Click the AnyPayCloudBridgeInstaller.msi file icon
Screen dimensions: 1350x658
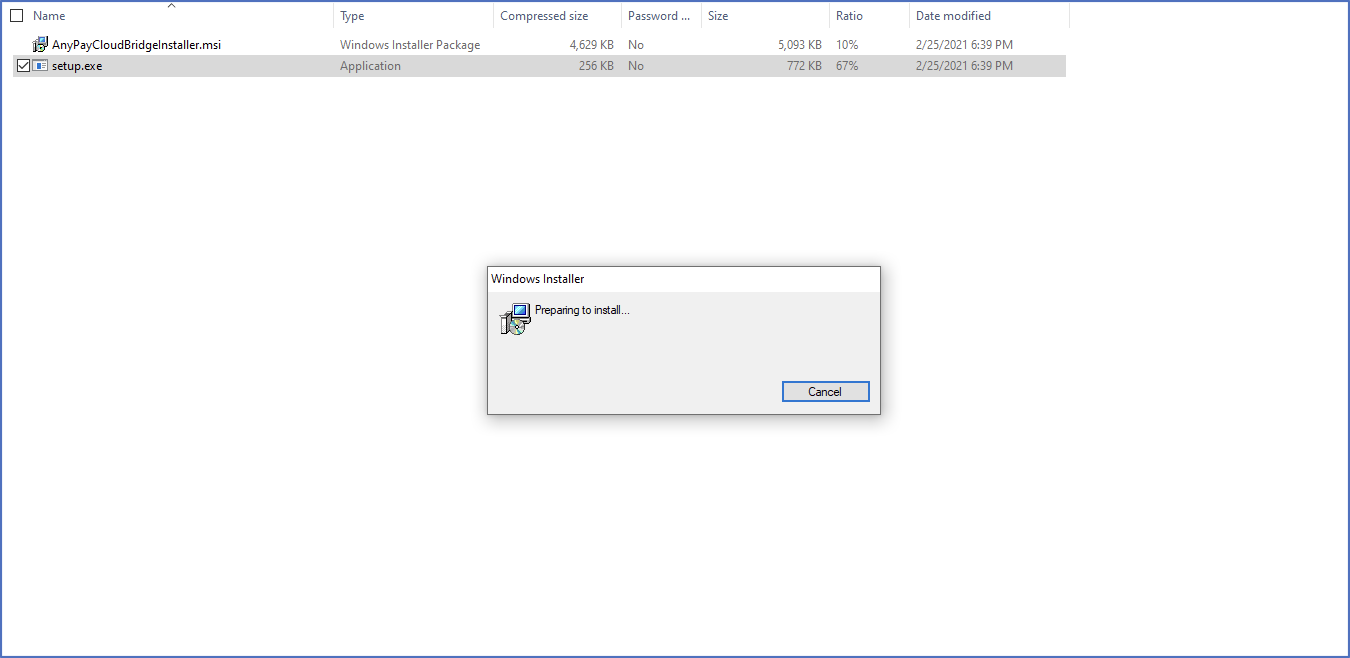[40, 45]
